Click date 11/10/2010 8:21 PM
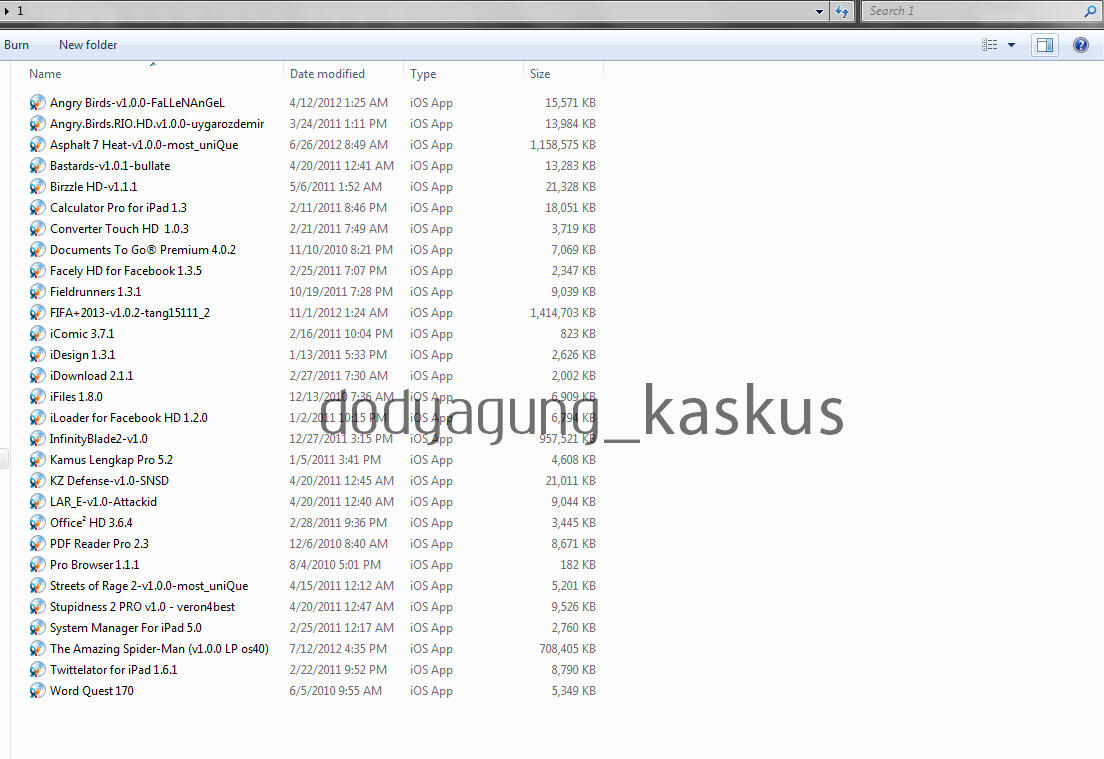1104x759 pixels. (341, 250)
